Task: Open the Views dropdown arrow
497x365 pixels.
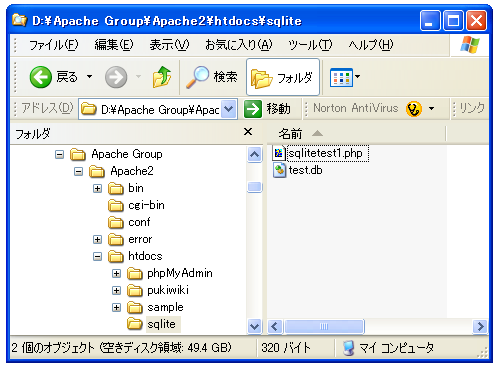Action: (357, 77)
